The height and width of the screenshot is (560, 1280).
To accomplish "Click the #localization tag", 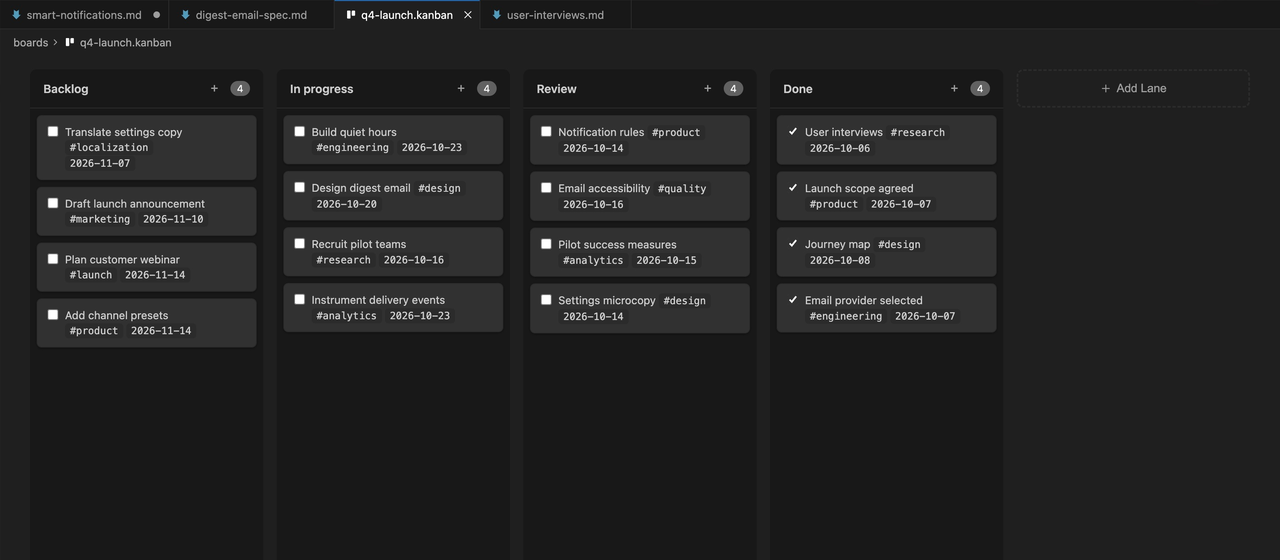I will tap(109, 147).
